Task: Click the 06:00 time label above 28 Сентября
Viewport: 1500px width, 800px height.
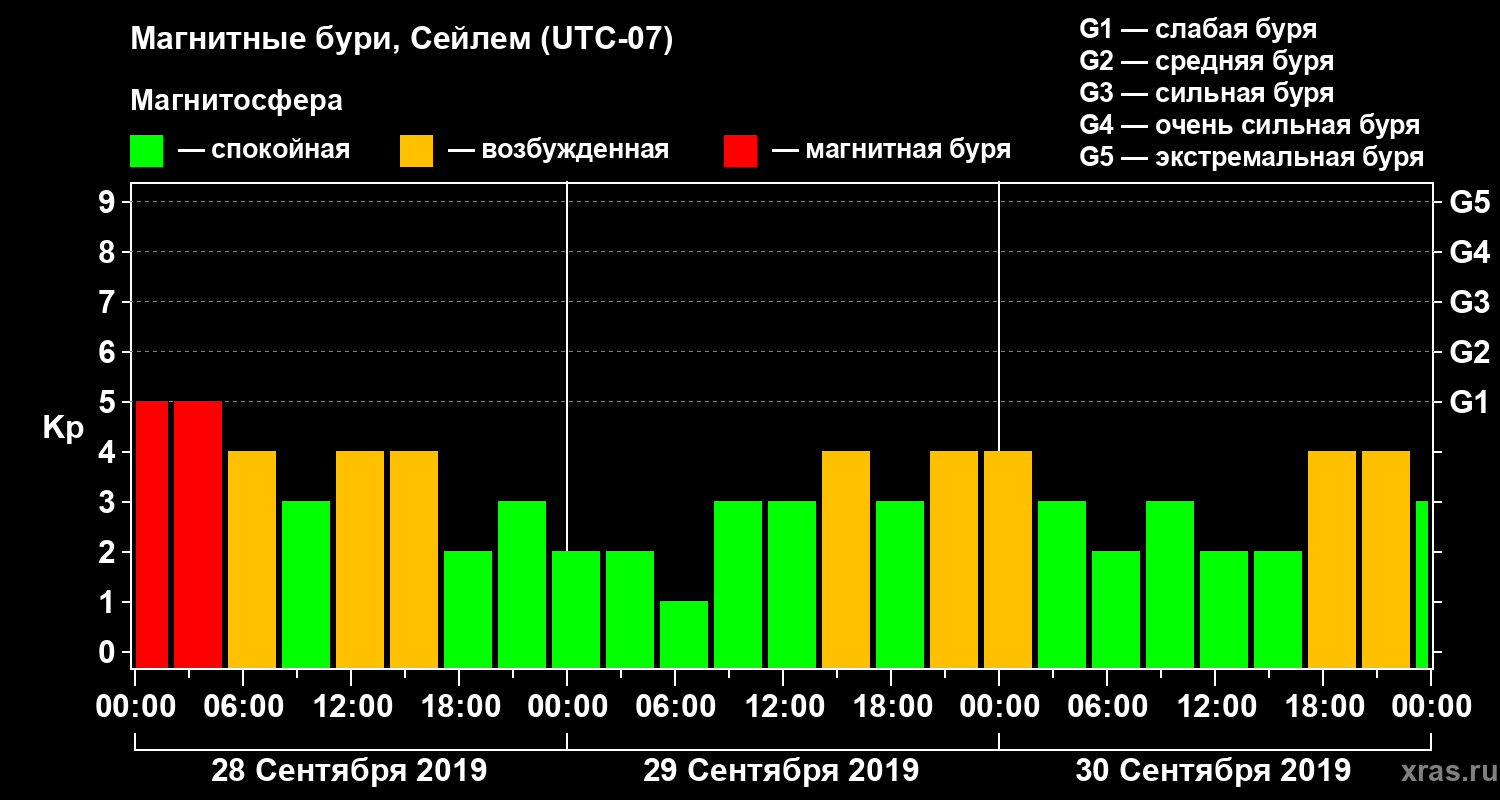Action: 243,707
